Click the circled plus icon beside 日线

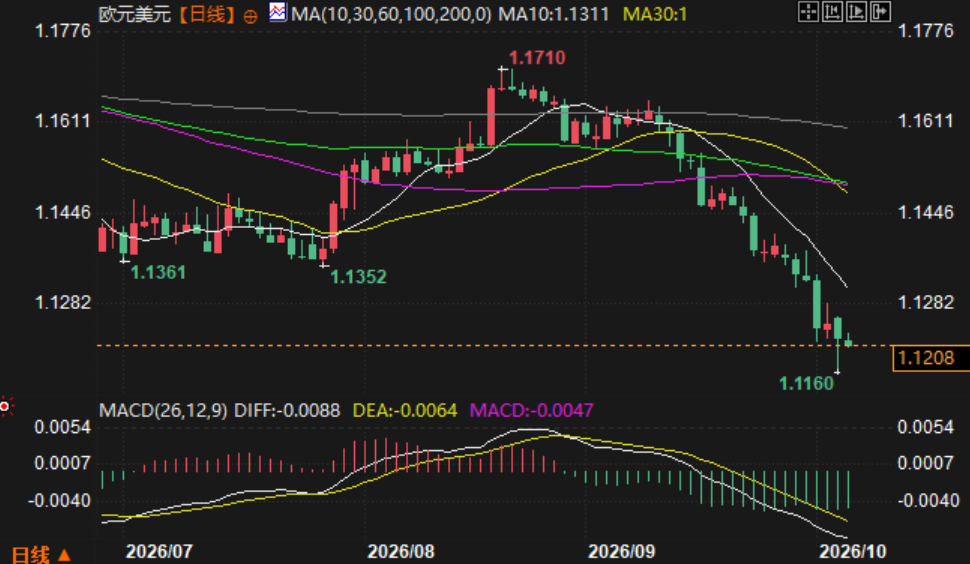point(251,16)
